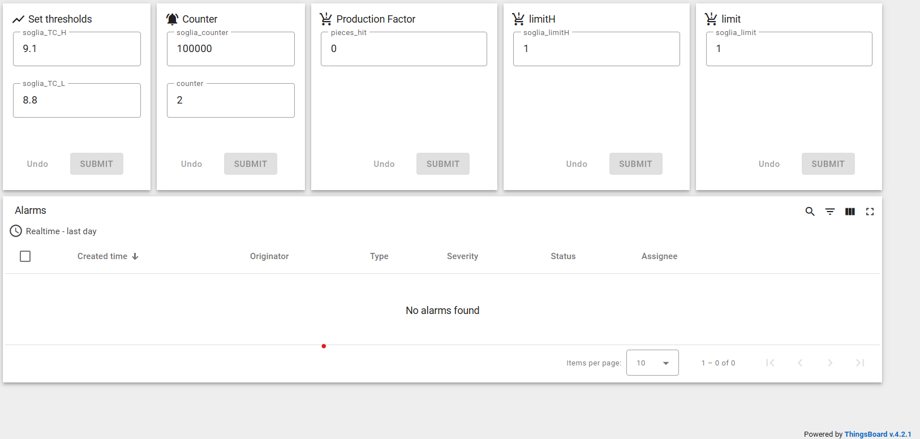Submit the Set thresholds form
The width and height of the screenshot is (920, 439).
click(x=97, y=164)
